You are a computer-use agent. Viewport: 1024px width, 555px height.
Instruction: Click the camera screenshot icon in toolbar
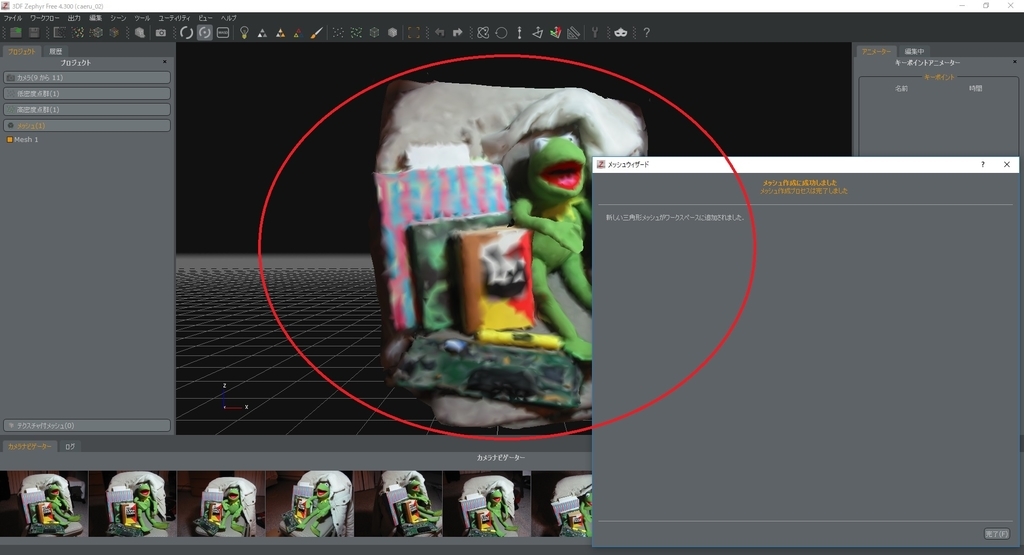[161, 33]
